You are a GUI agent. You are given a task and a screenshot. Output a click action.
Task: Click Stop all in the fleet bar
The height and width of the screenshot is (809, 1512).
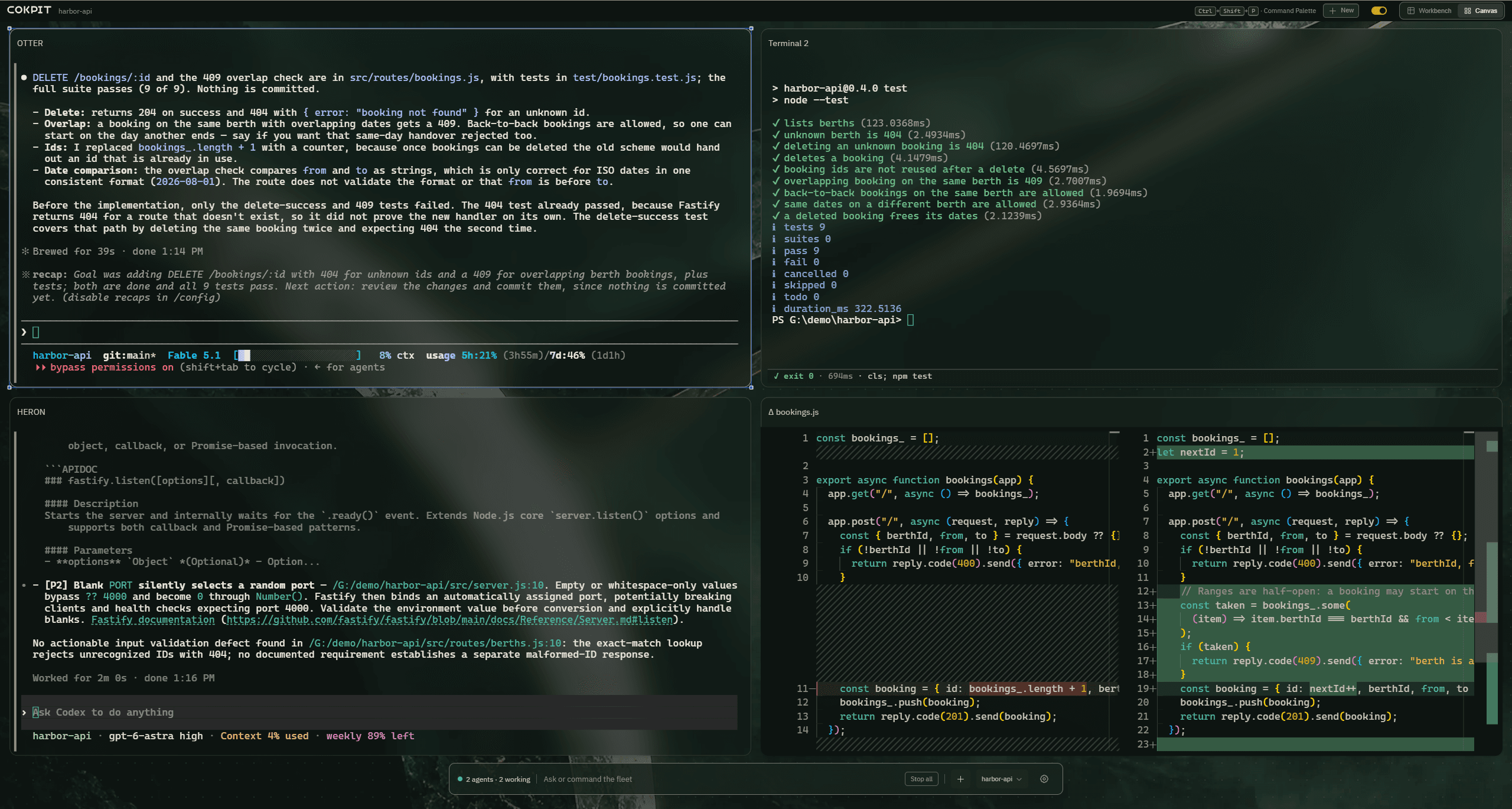pos(921,779)
